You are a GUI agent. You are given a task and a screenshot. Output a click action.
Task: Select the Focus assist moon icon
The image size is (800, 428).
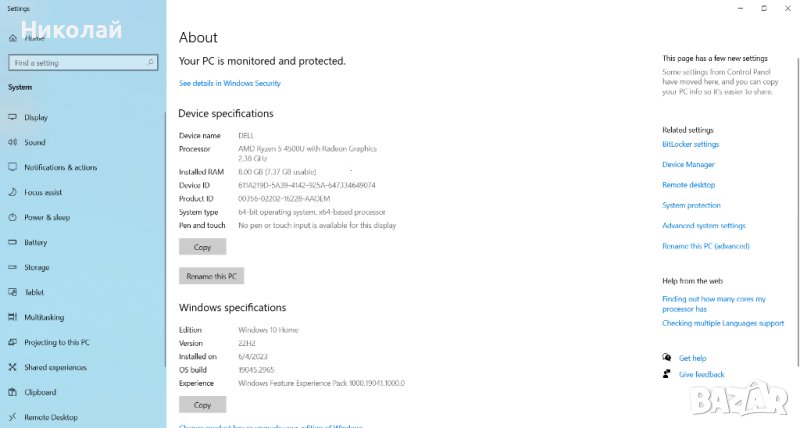(12, 192)
